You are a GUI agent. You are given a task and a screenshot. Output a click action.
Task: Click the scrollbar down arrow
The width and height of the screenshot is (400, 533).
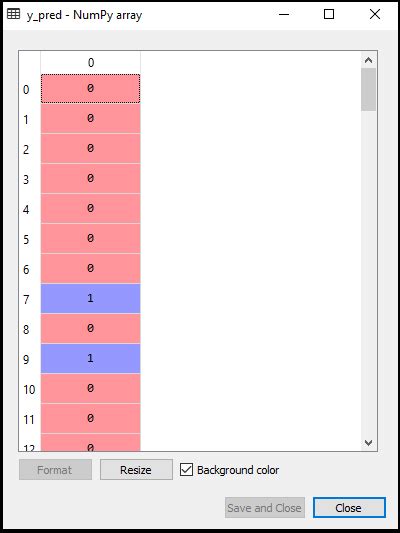point(368,443)
